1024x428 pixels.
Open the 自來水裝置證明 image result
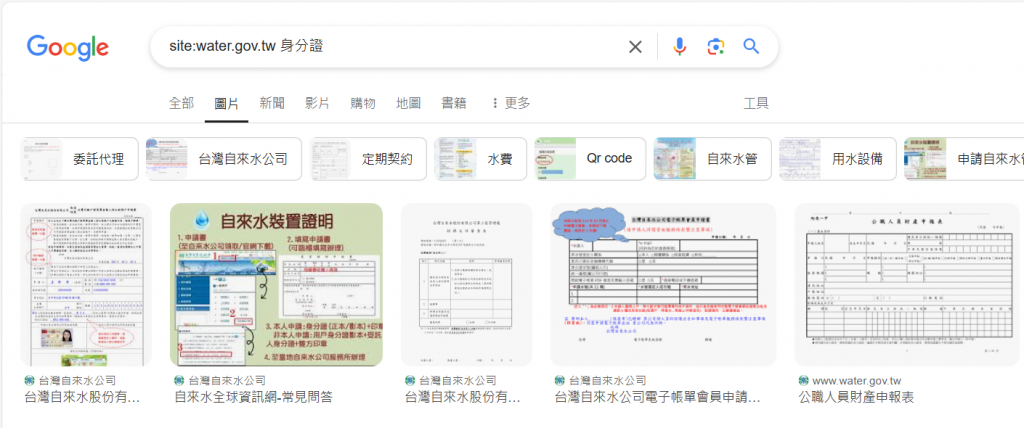coord(276,284)
